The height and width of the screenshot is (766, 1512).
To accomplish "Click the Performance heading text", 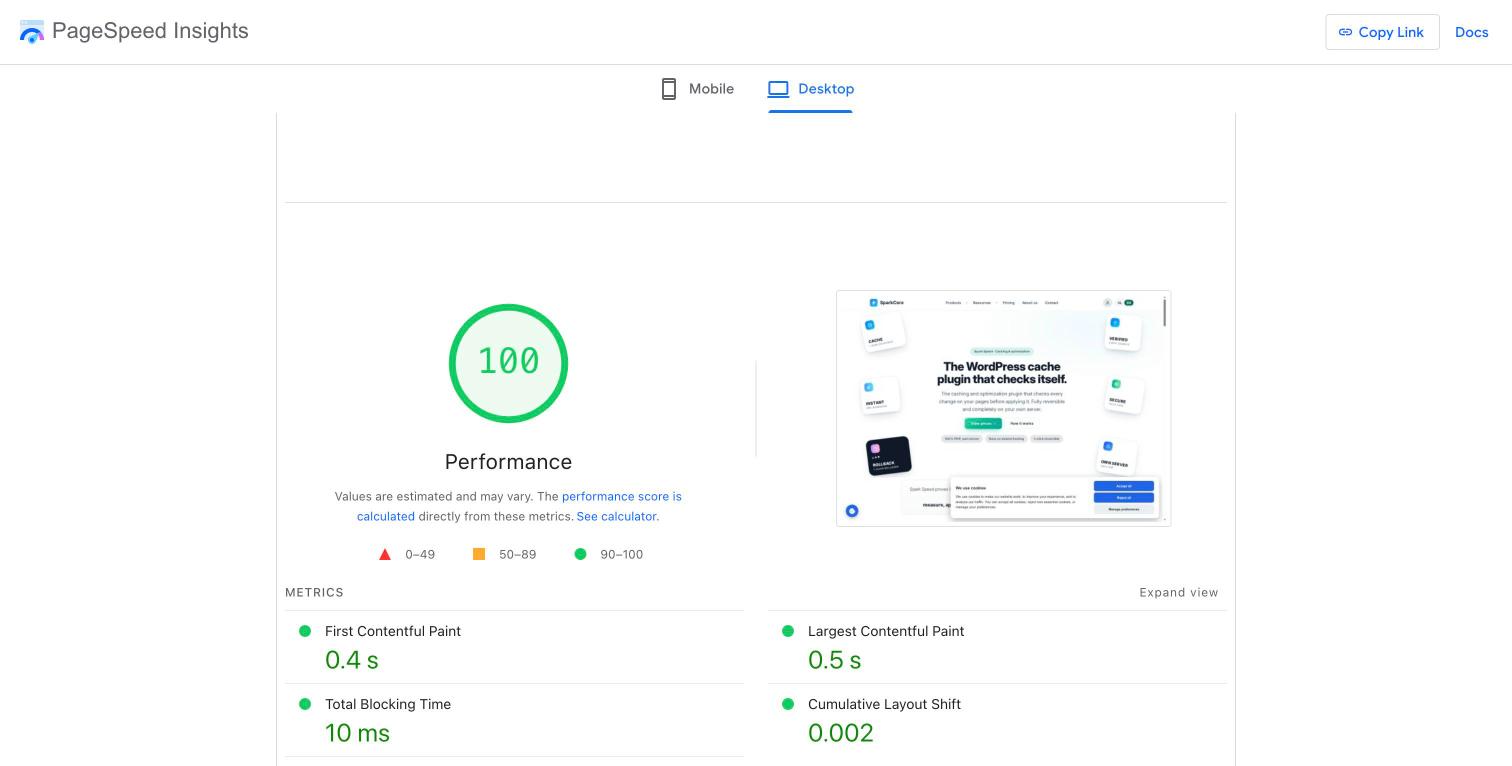I will (x=508, y=462).
